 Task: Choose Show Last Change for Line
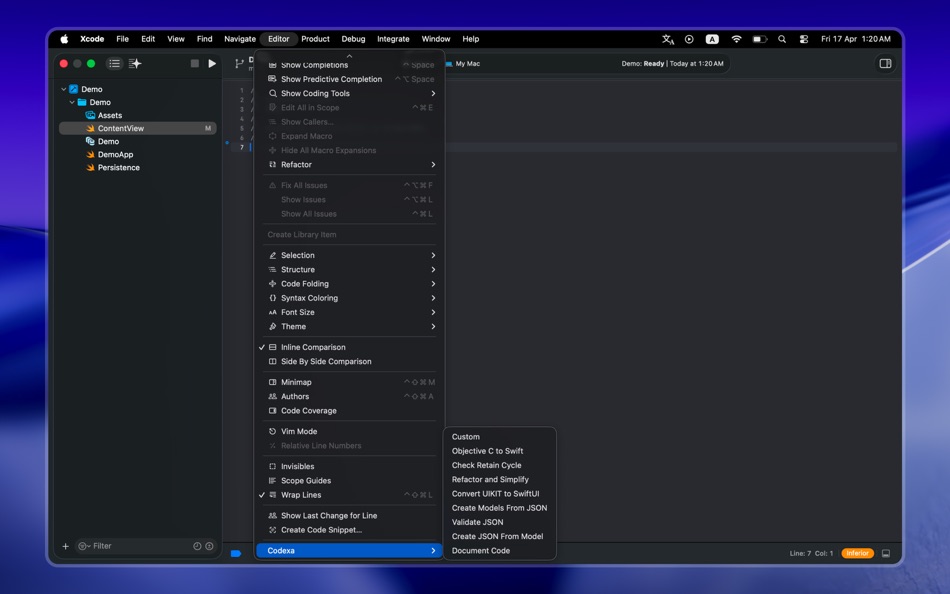(350, 516)
